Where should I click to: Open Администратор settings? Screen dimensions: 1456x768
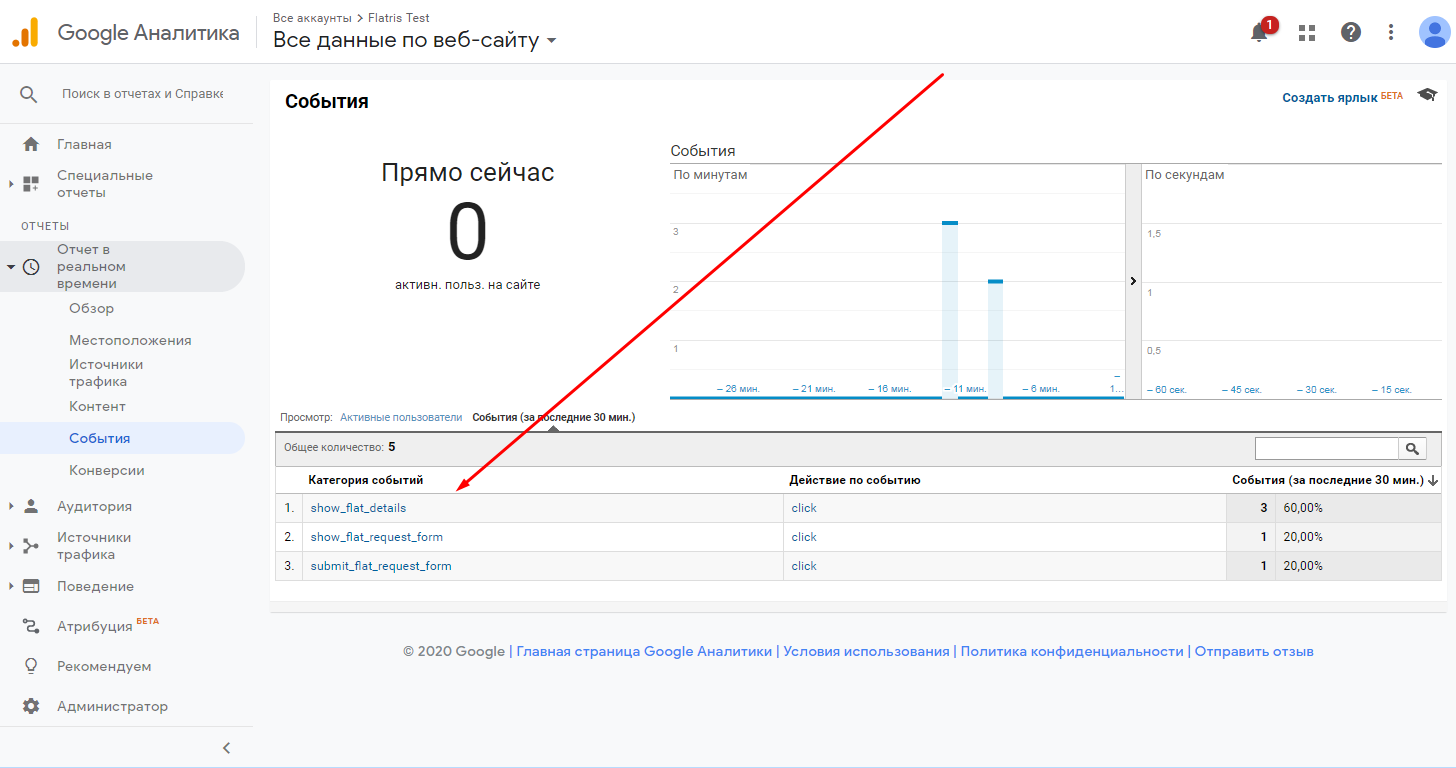point(112,706)
